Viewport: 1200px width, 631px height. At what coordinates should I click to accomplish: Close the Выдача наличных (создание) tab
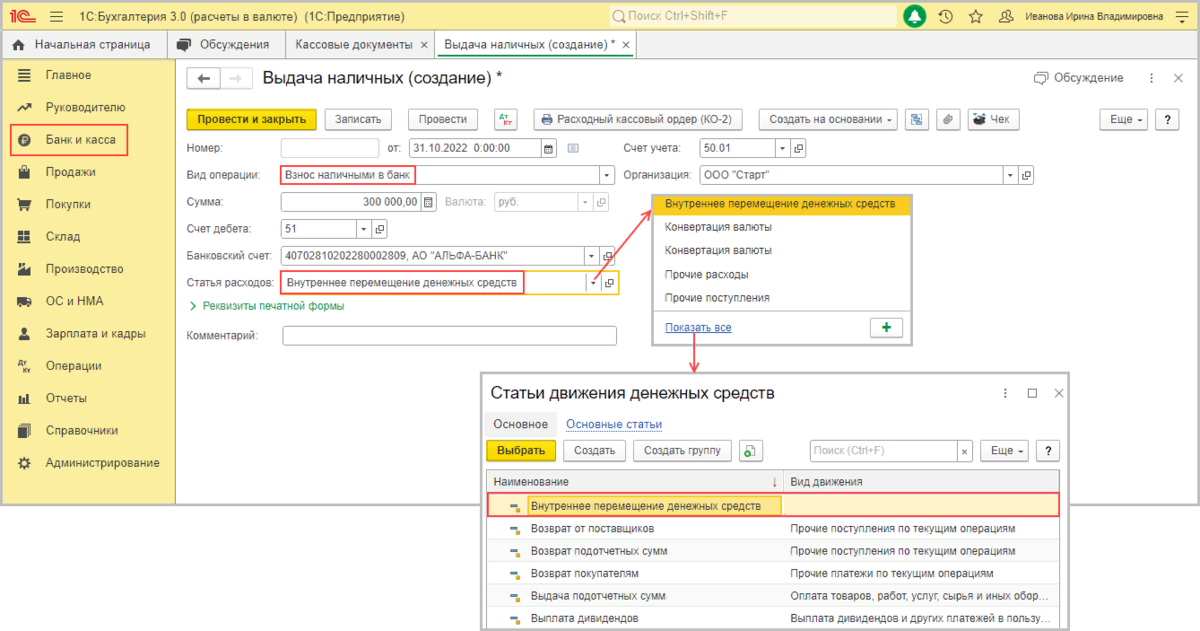[x=625, y=45]
